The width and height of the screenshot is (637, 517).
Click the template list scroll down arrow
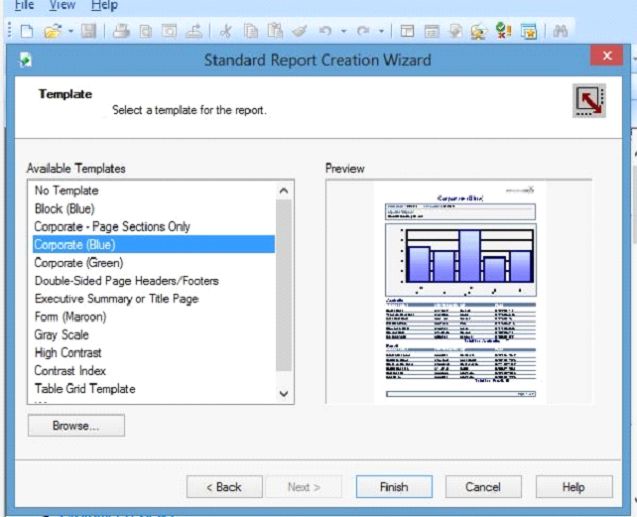(284, 393)
